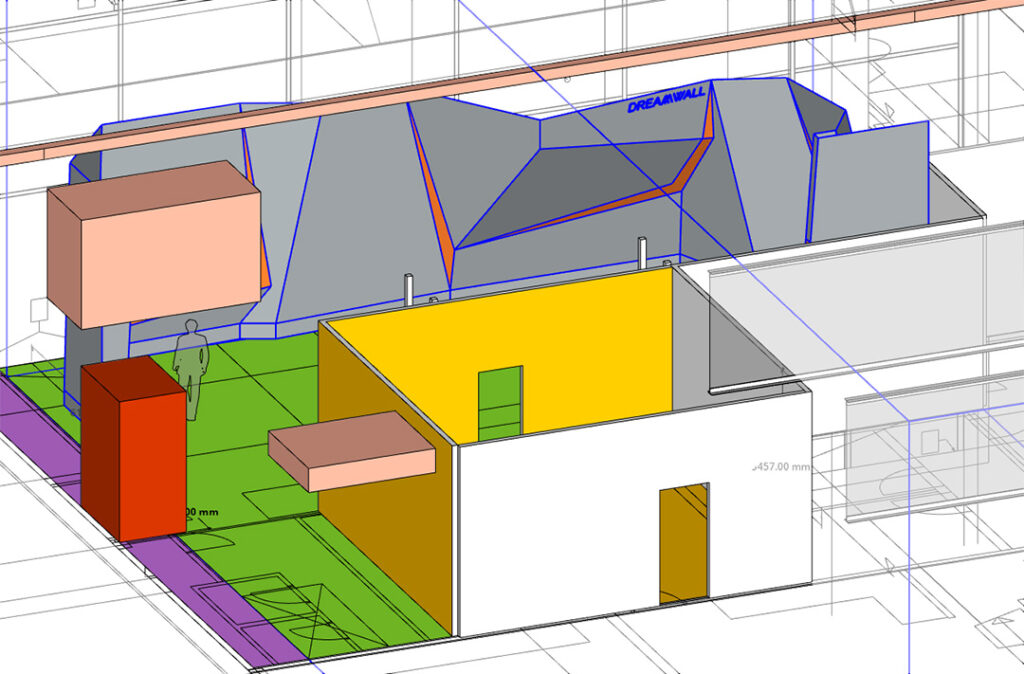Click the door opening in the white wall
Viewport: 1024px width, 674px height.
[x=684, y=543]
